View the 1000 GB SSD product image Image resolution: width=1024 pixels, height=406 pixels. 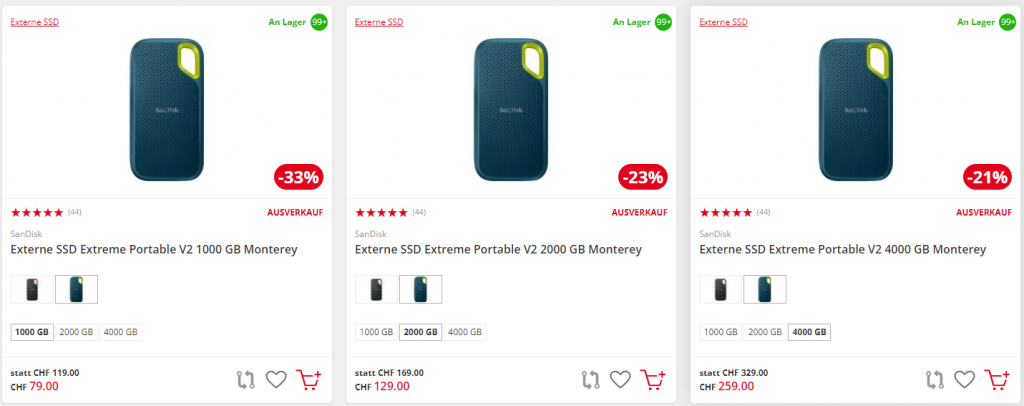166,109
